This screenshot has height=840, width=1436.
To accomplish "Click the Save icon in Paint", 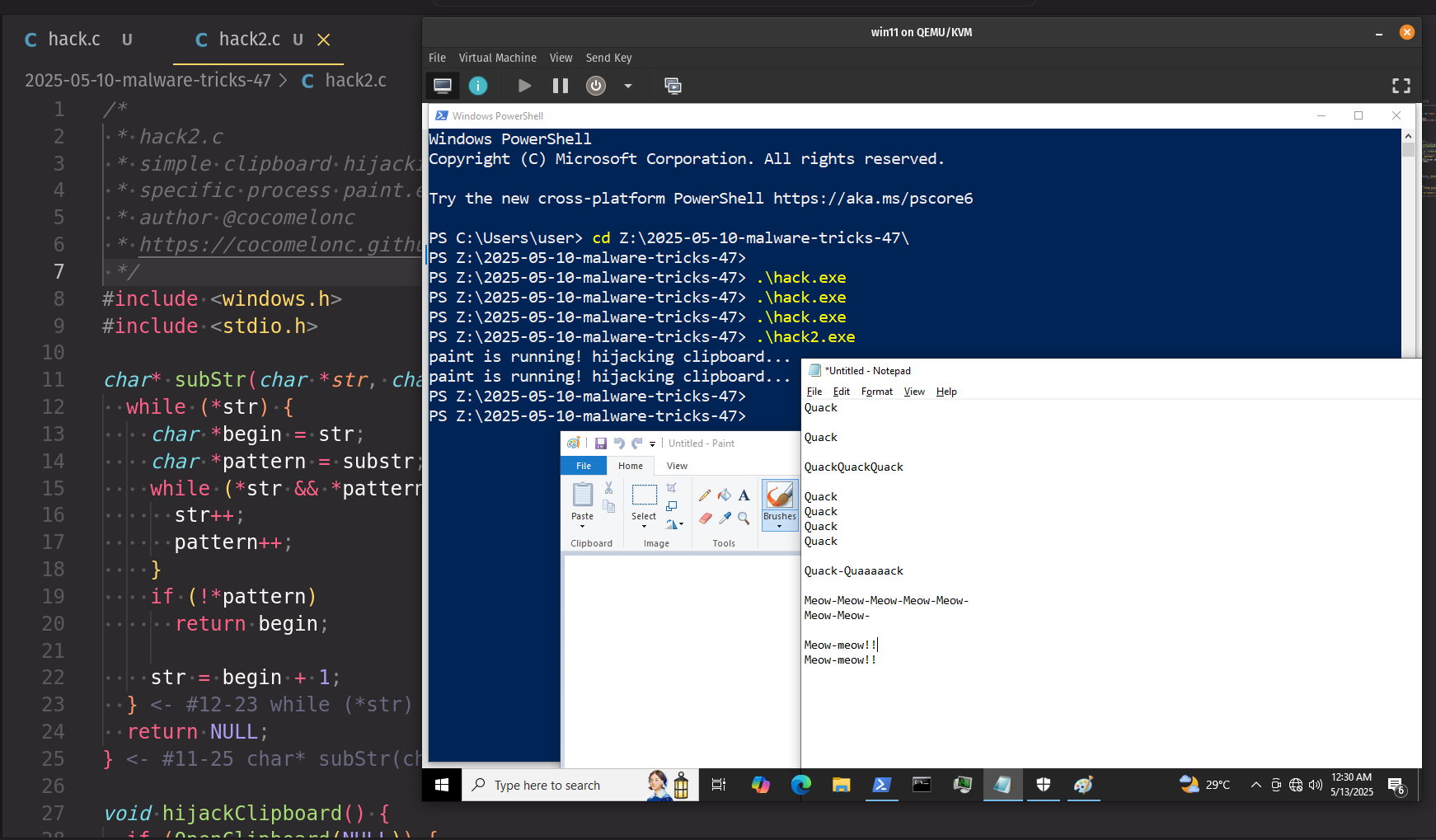I will (x=601, y=443).
